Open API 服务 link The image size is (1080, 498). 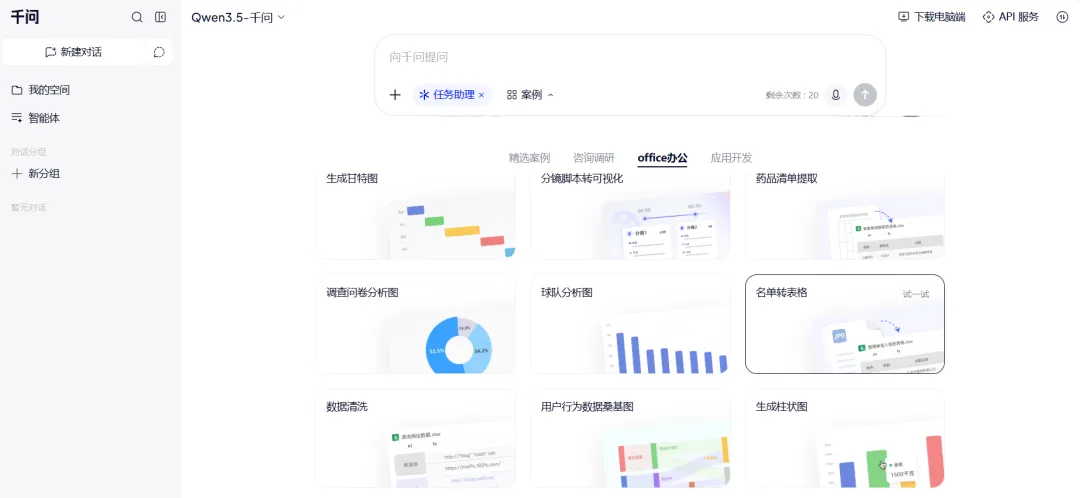[x=1010, y=17]
